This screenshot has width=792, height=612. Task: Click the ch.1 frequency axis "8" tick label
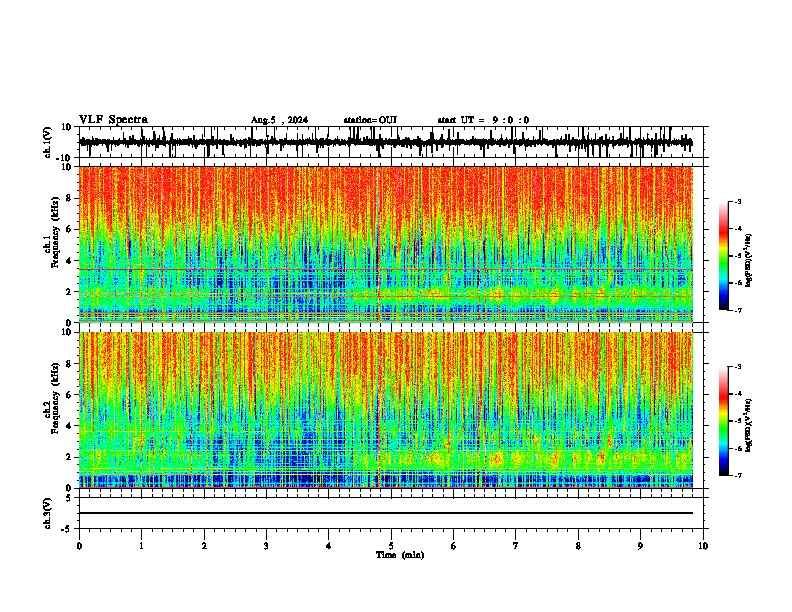click(70, 198)
